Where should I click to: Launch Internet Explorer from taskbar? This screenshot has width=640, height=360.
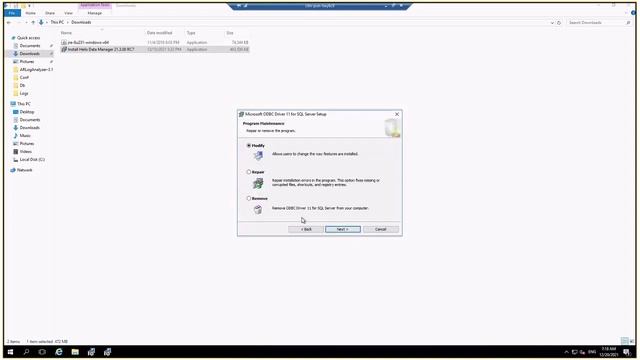tap(59, 352)
